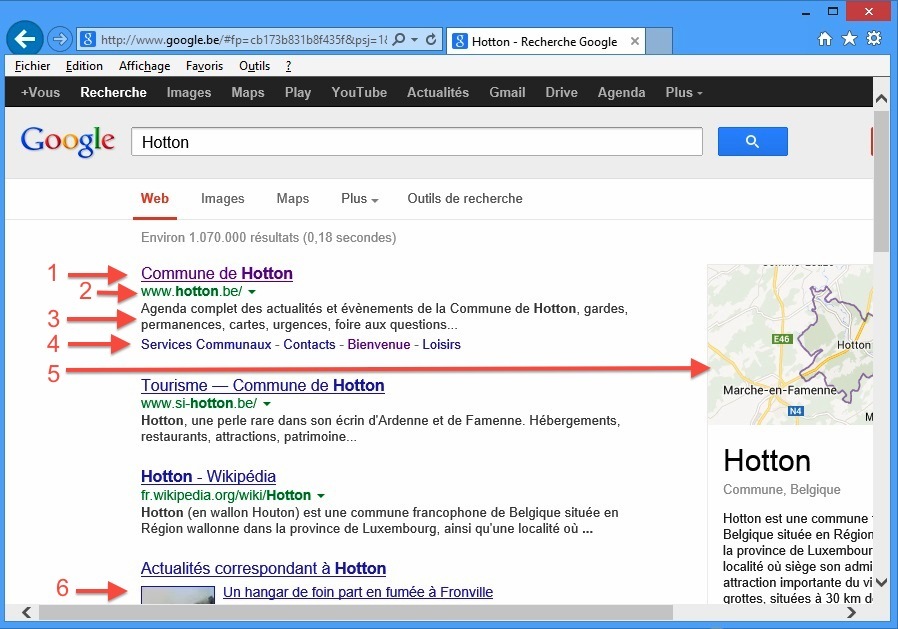Image resolution: width=898 pixels, height=629 pixels.
Task: Click the browser Back arrow button
Action: pyautogui.click(x=25, y=39)
